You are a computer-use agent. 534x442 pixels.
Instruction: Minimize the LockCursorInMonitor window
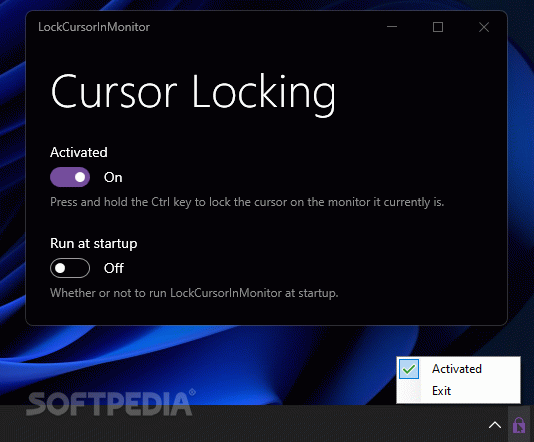coord(392,27)
